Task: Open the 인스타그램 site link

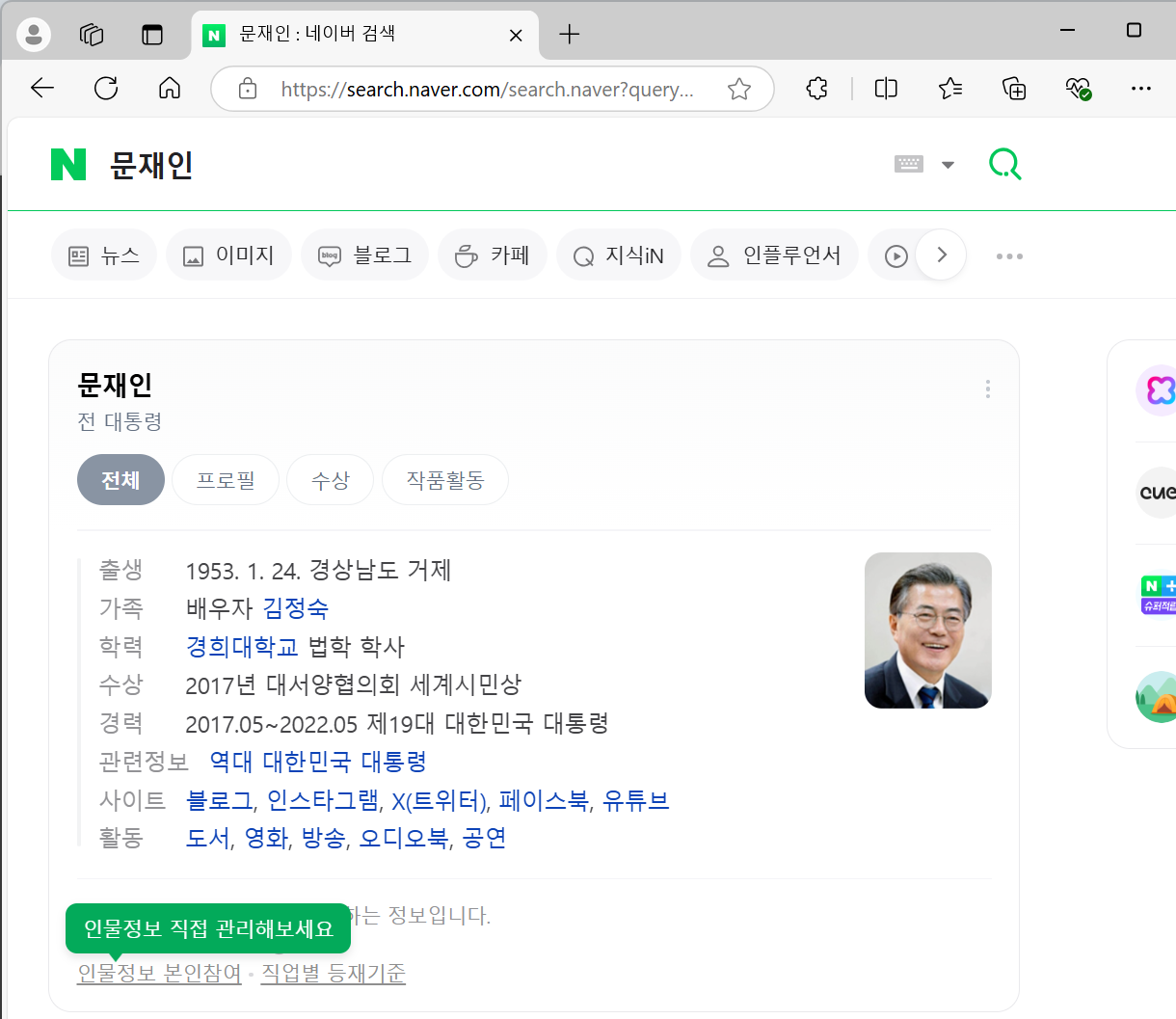Action: click(x=323, y=800)
